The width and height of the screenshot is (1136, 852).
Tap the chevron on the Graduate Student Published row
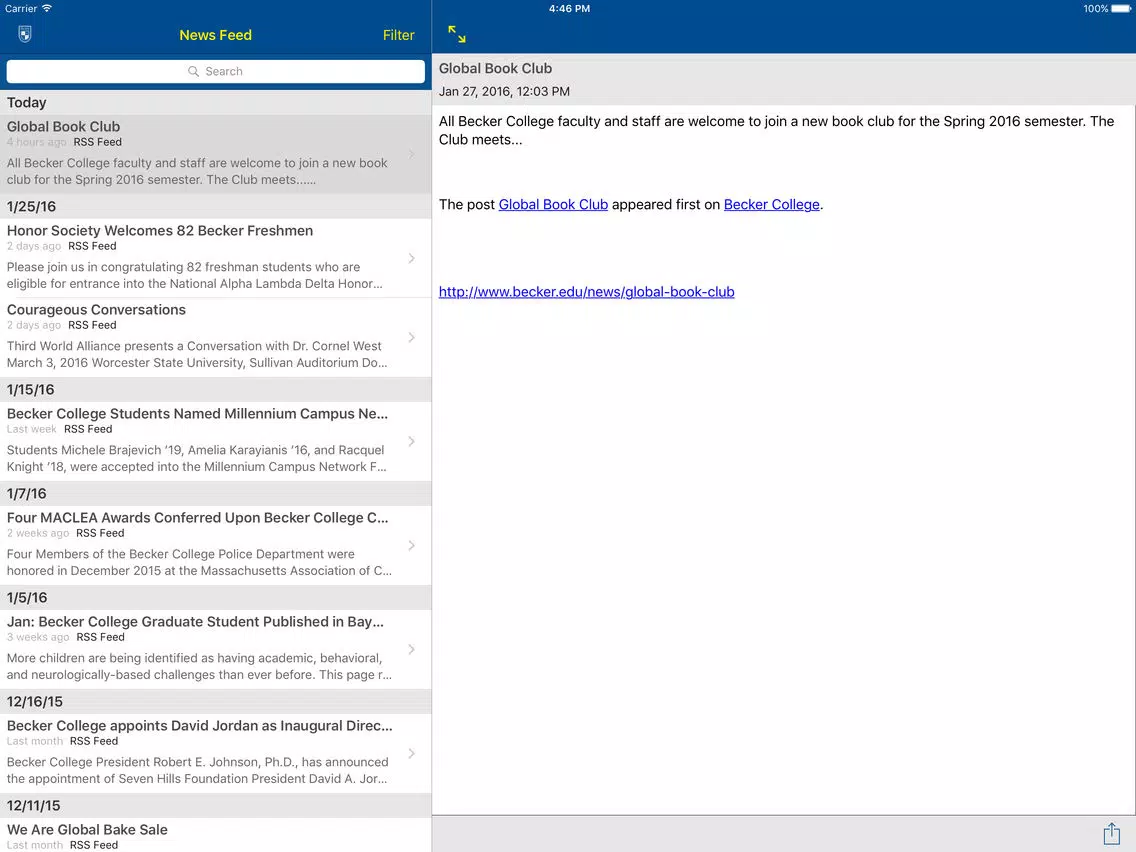click(412, 649)
